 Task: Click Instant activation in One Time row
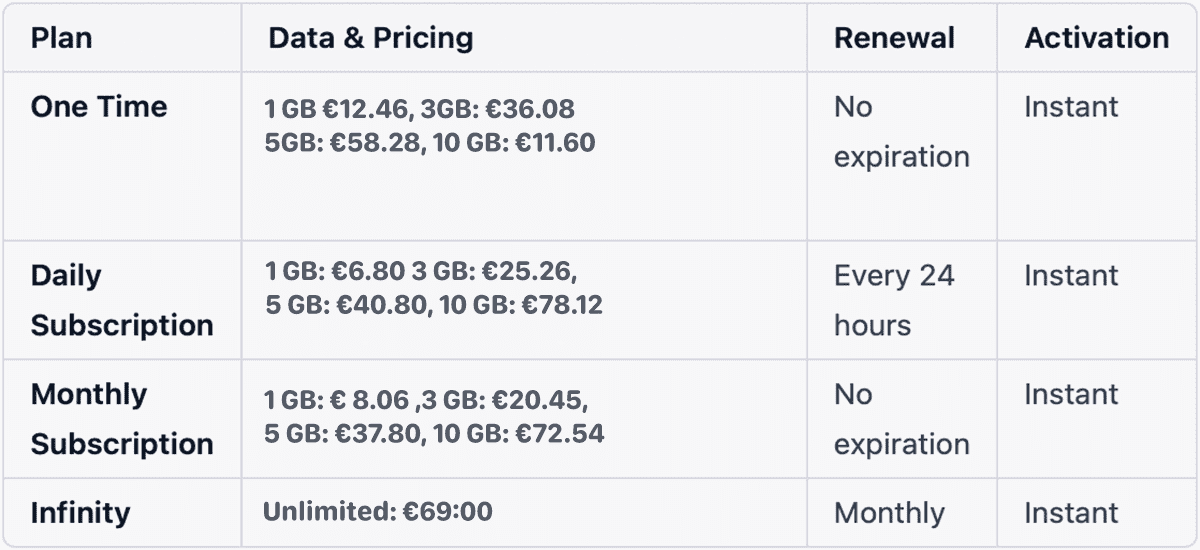[x=1071, y=107]
